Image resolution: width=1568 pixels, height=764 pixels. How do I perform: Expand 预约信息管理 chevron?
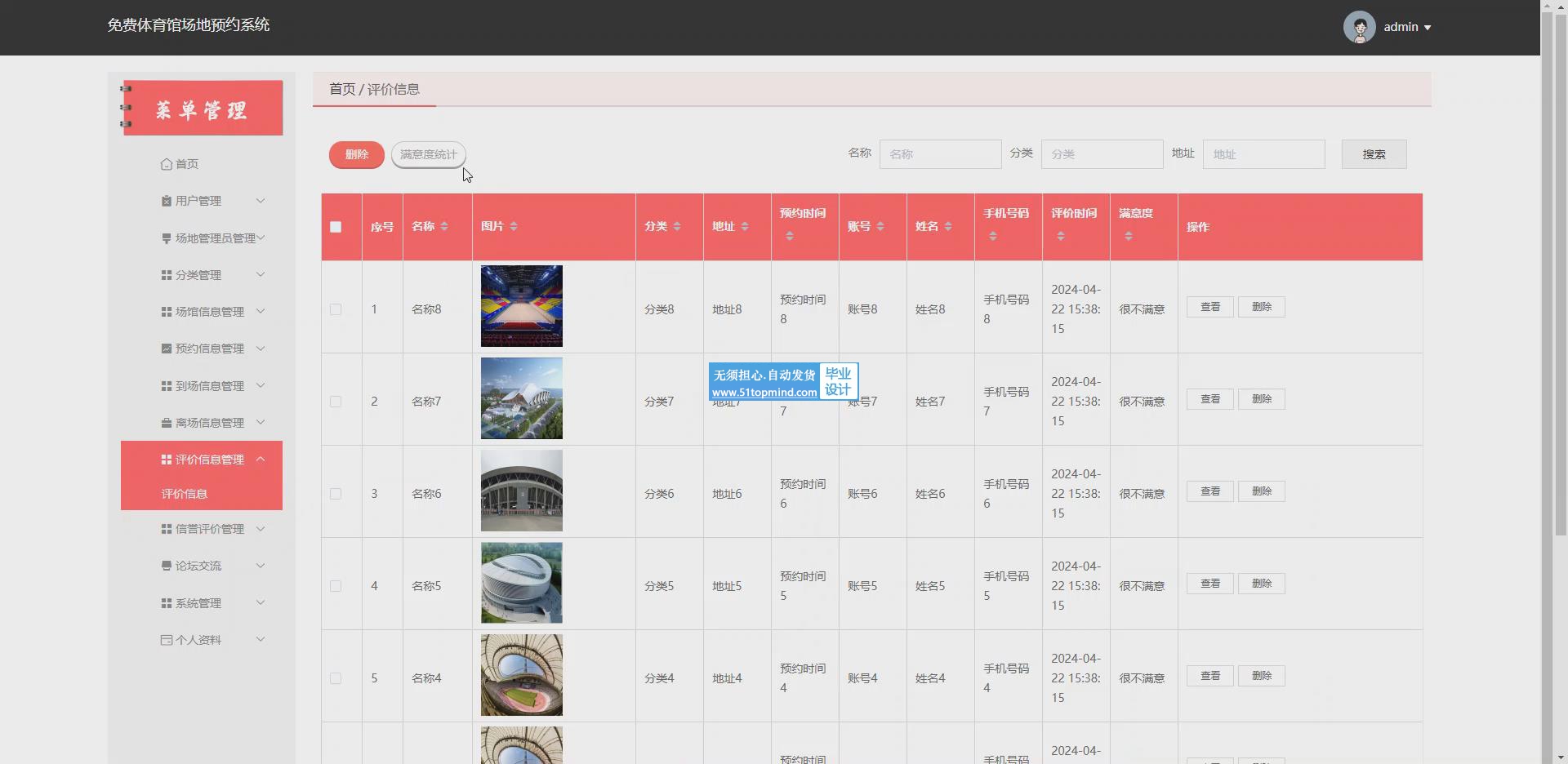point(261,349)
